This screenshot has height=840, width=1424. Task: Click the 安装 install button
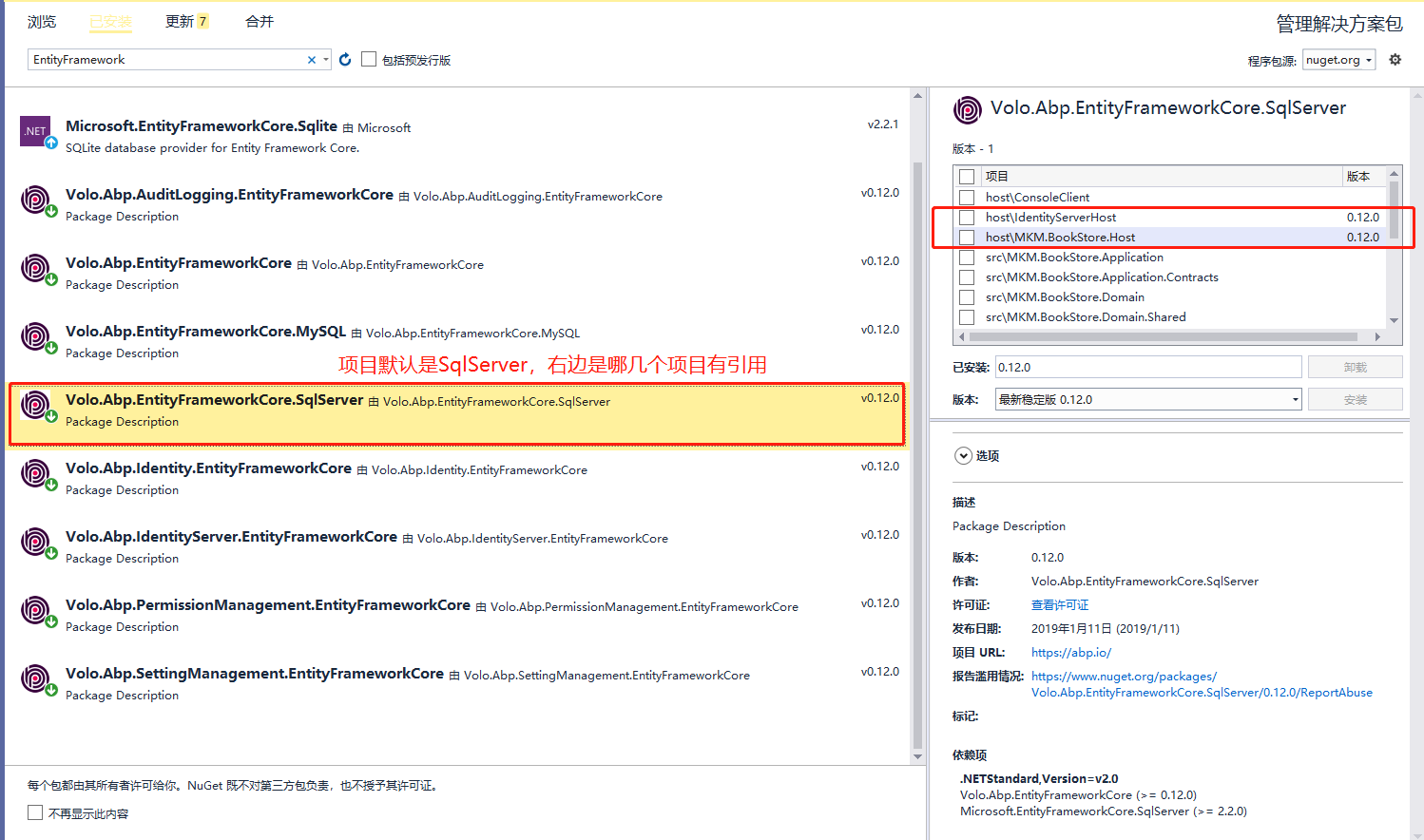coord(1355,400)
